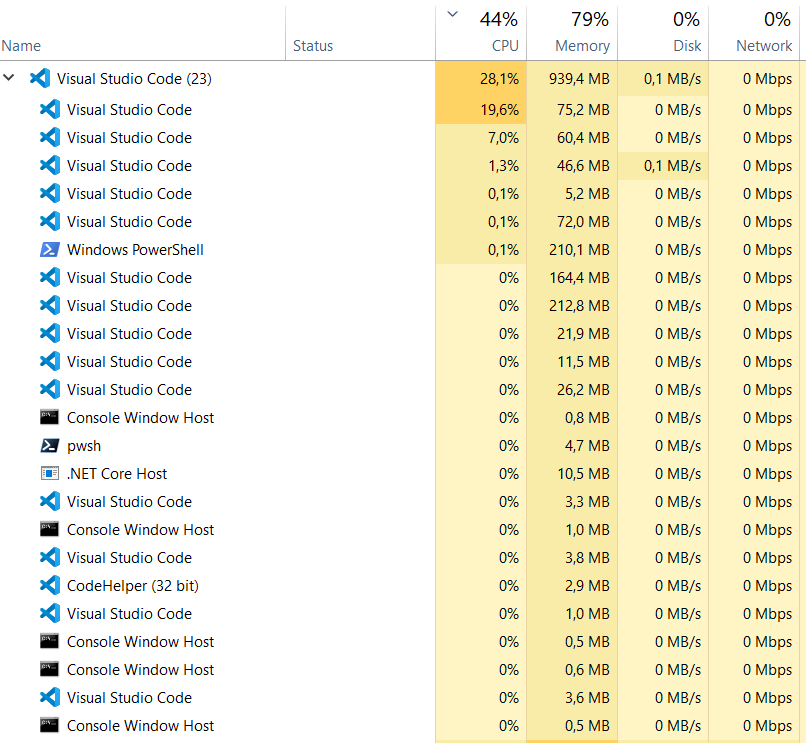The height and width of the screenshot is (743, 806).
Task: Click the VS Code icon of the group row
Action: (x=40, y=79)
